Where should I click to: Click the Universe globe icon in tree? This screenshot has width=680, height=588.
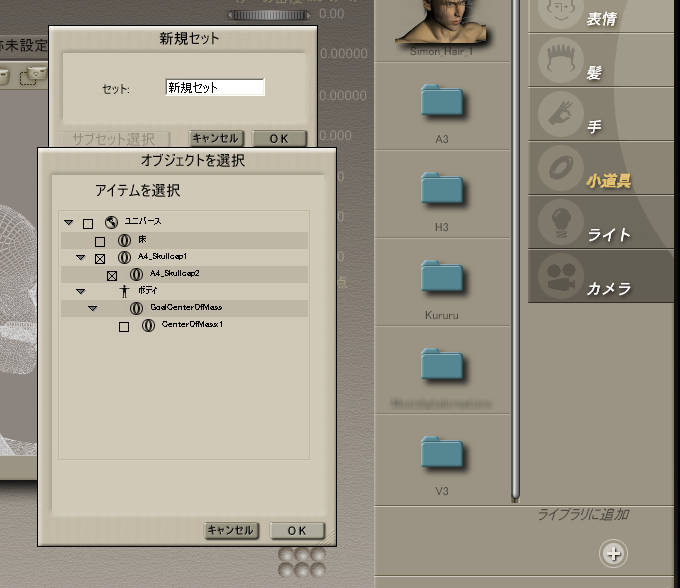[x=111, y=222]
